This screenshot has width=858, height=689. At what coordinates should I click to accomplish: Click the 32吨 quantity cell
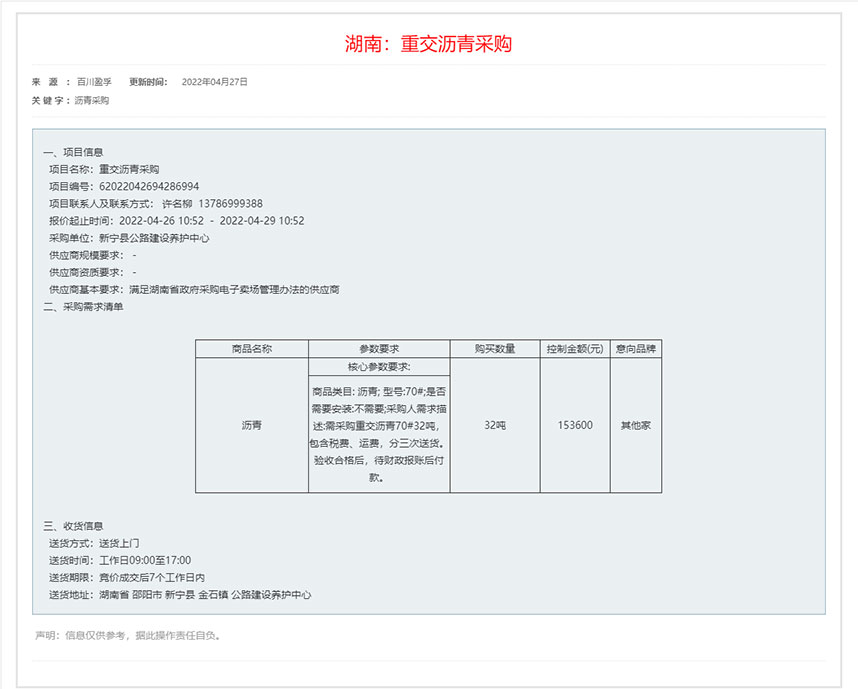tap(494, 425)
